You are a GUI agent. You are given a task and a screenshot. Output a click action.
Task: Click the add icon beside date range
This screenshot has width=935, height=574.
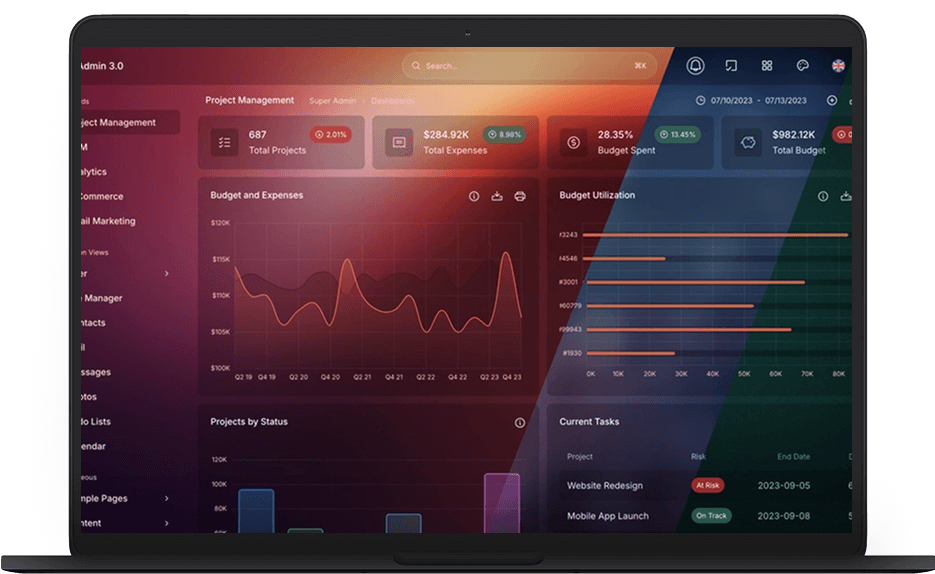tap(832, 101)
